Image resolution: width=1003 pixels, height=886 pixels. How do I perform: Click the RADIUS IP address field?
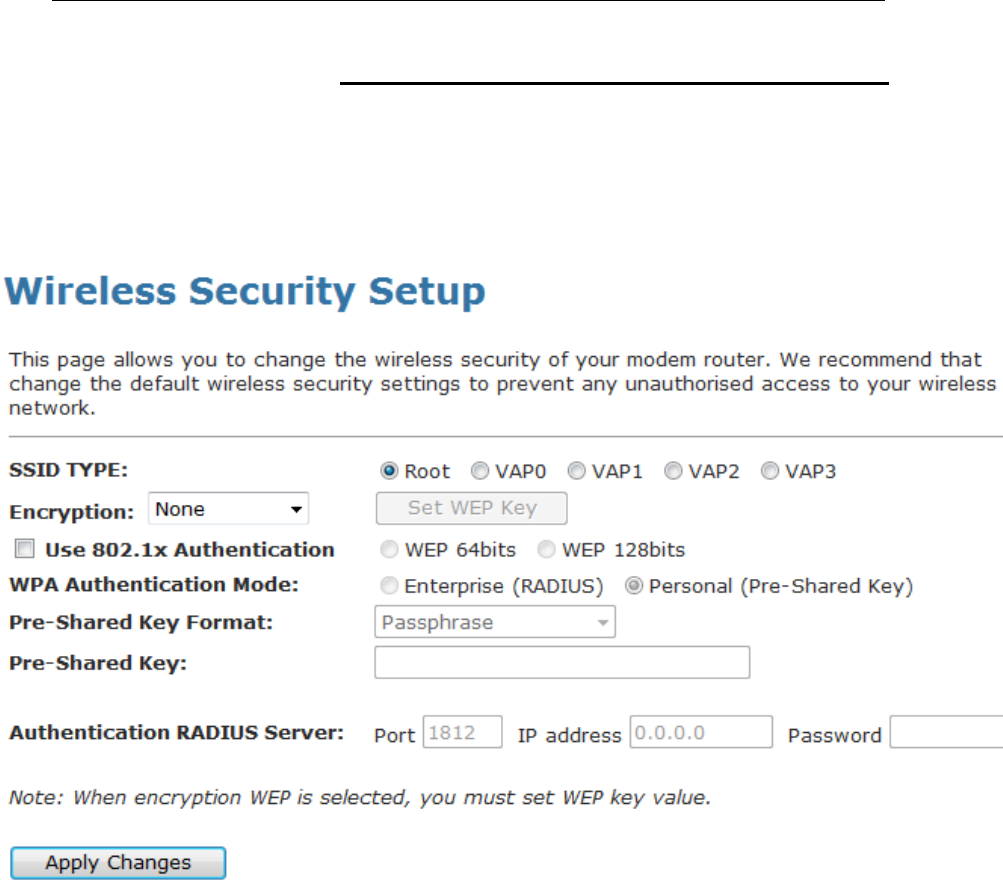[701, 733]
